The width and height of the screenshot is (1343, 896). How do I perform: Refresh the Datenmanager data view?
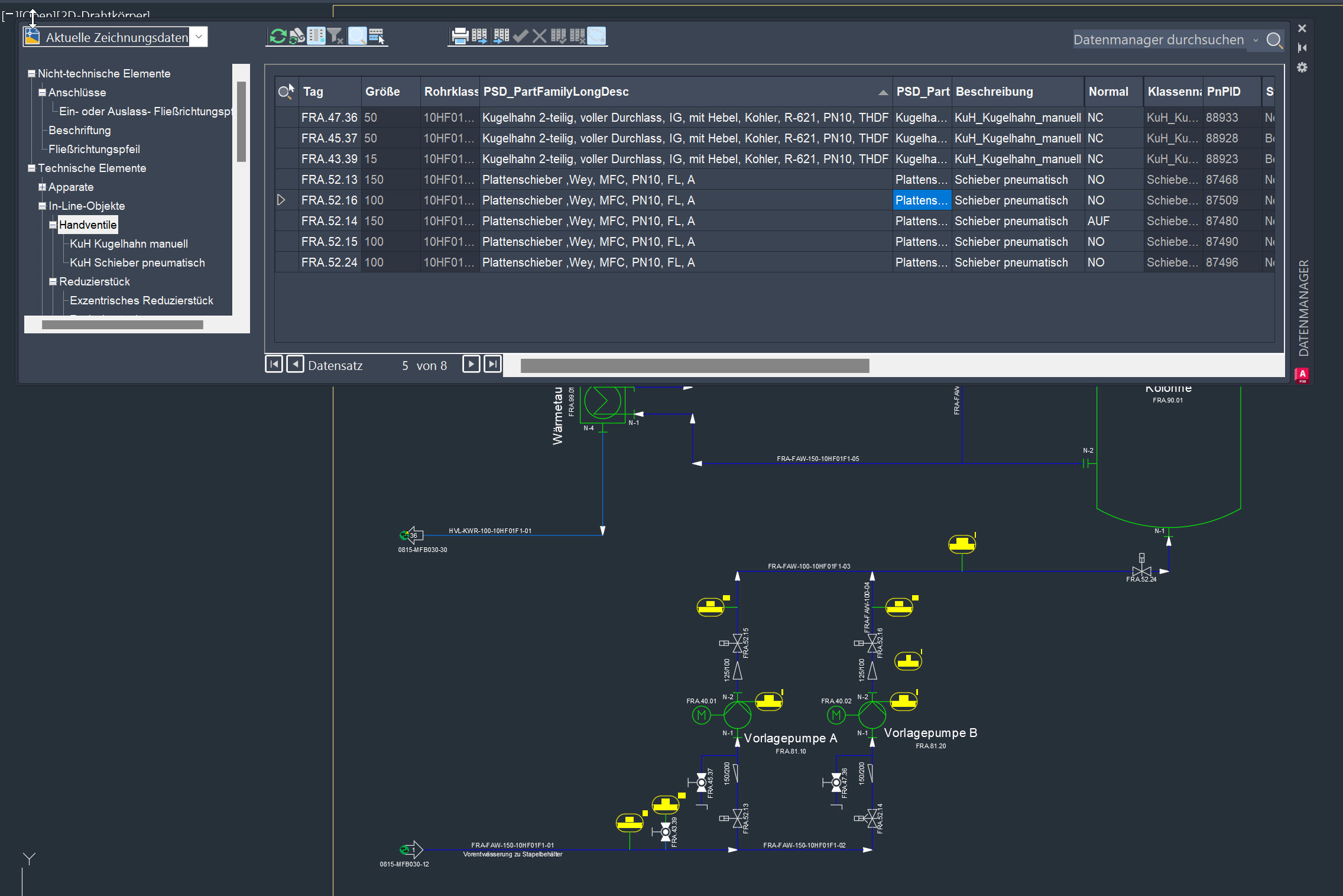278,35
